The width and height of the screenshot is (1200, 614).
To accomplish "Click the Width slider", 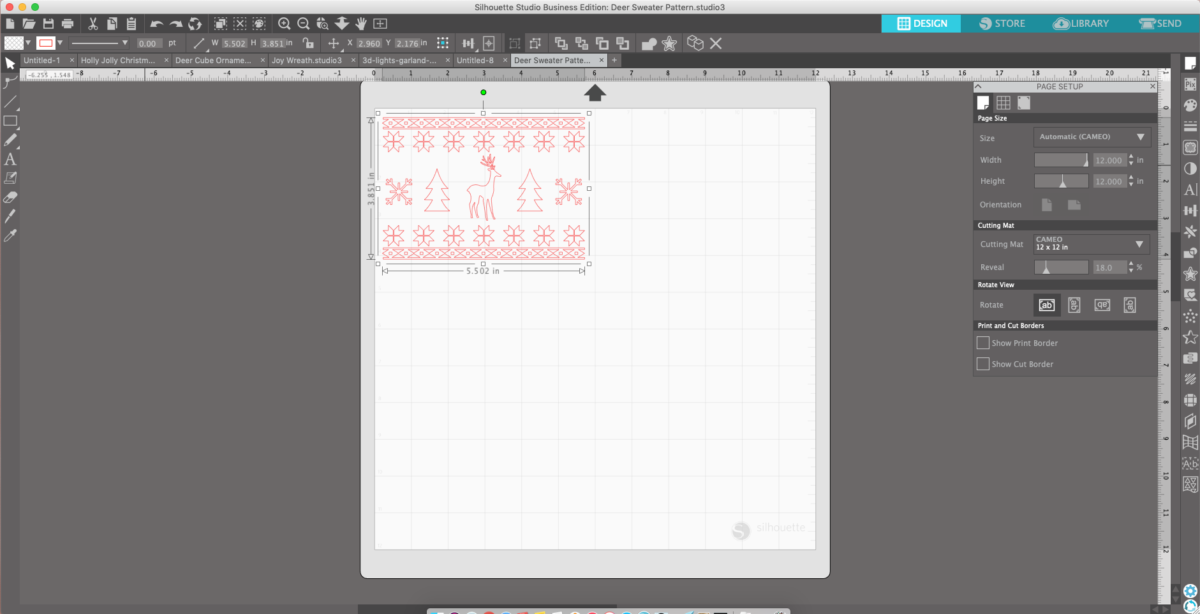I will (x=1061, y=160).
